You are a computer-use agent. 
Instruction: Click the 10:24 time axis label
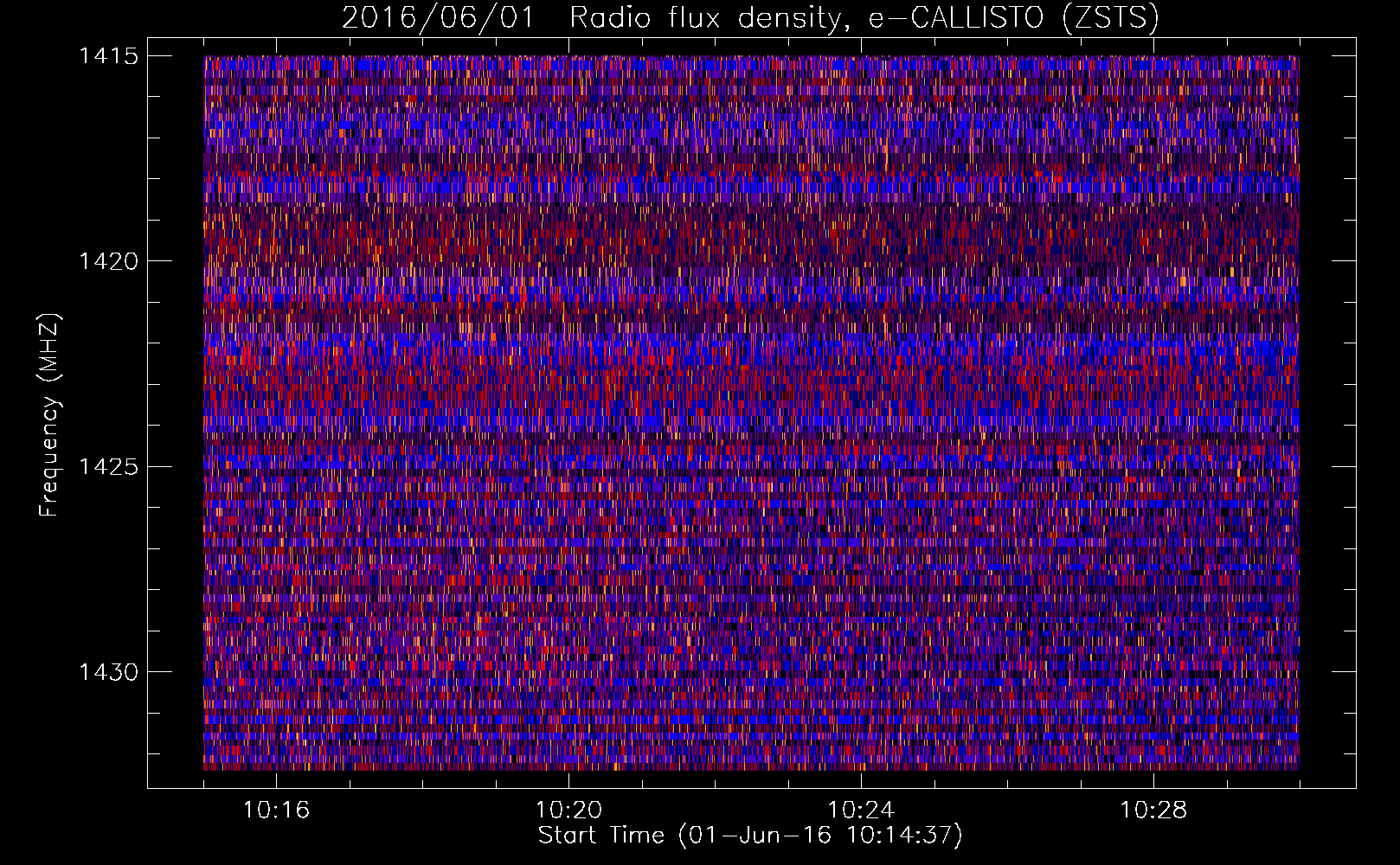tap(861, 811)
